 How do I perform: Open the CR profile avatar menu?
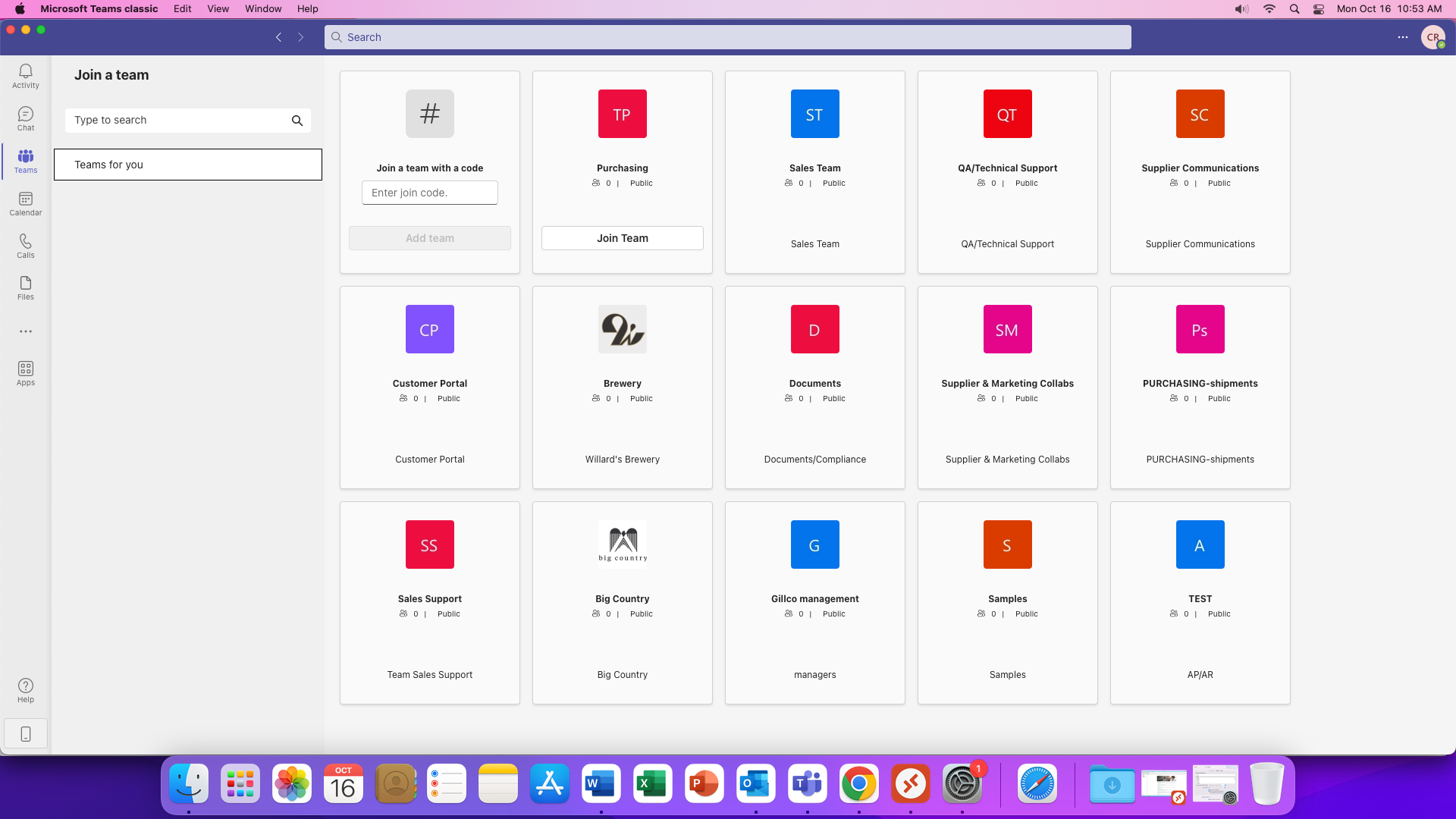coord(1432,37)
